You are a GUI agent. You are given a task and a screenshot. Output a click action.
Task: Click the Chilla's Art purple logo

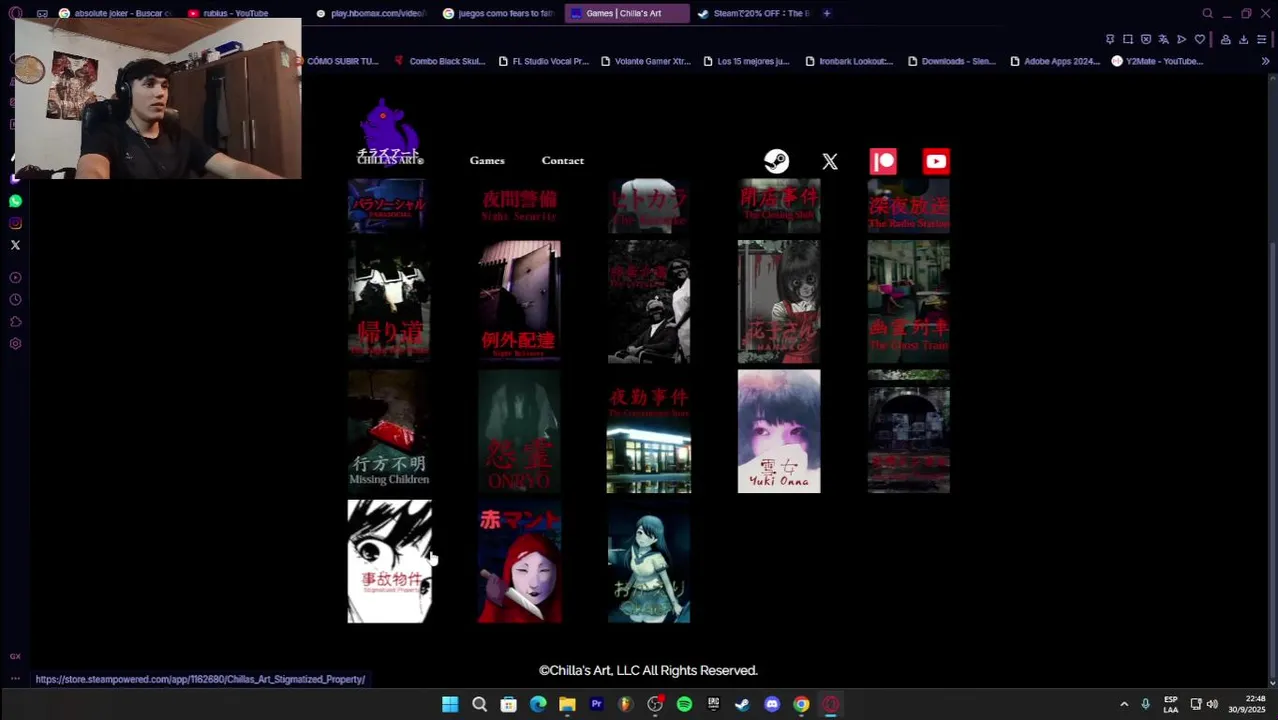coord(390,133)
